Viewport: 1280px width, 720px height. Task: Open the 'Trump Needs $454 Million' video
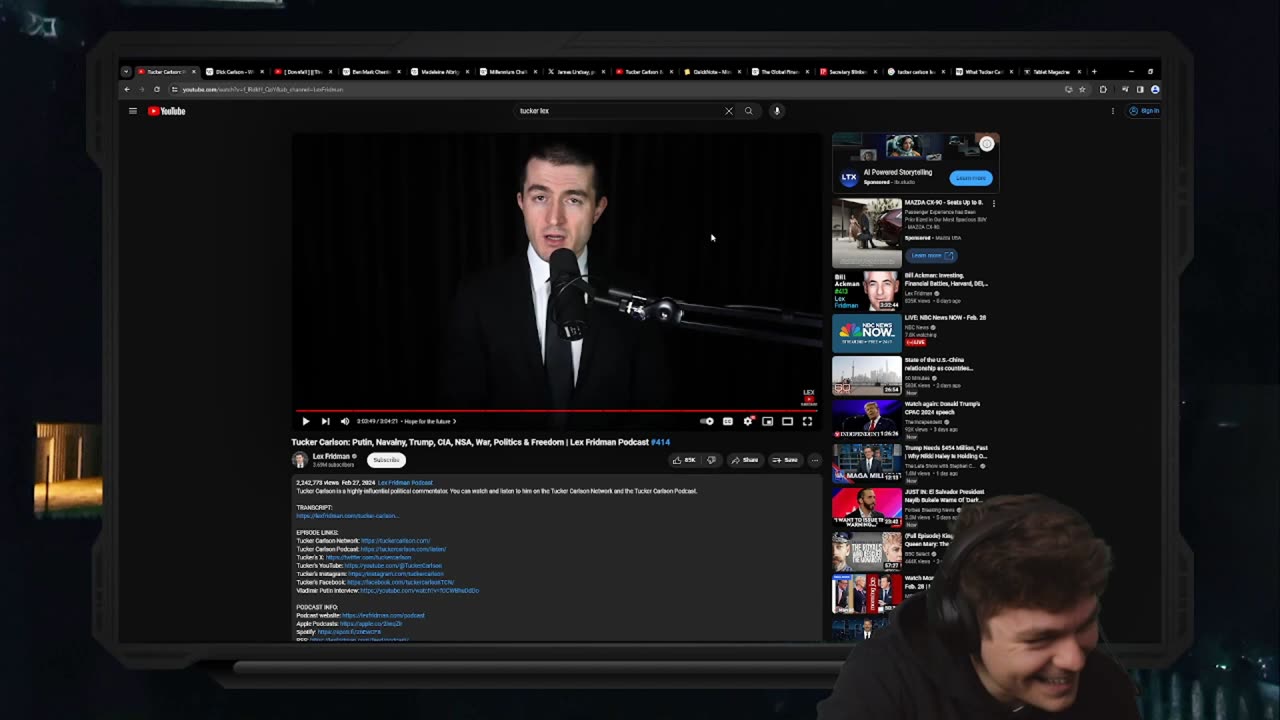click(x=946, y=451)
